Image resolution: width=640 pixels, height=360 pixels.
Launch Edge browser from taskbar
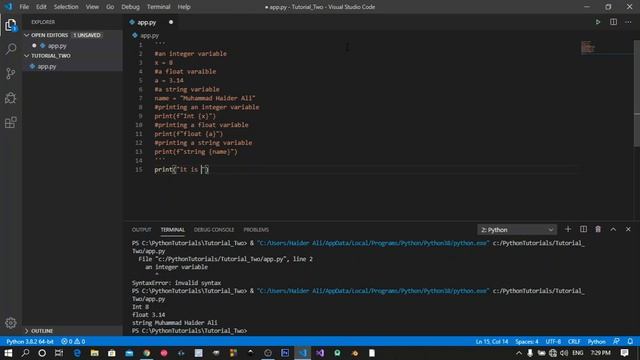point(77,353)
